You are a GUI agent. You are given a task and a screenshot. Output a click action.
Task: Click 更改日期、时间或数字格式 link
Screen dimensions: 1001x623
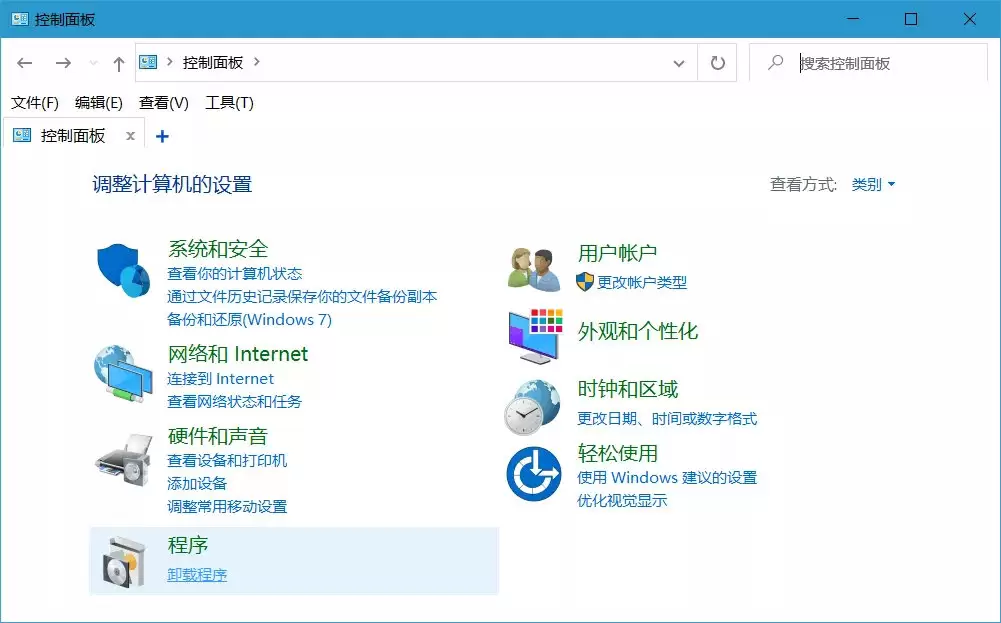point(667,419)
